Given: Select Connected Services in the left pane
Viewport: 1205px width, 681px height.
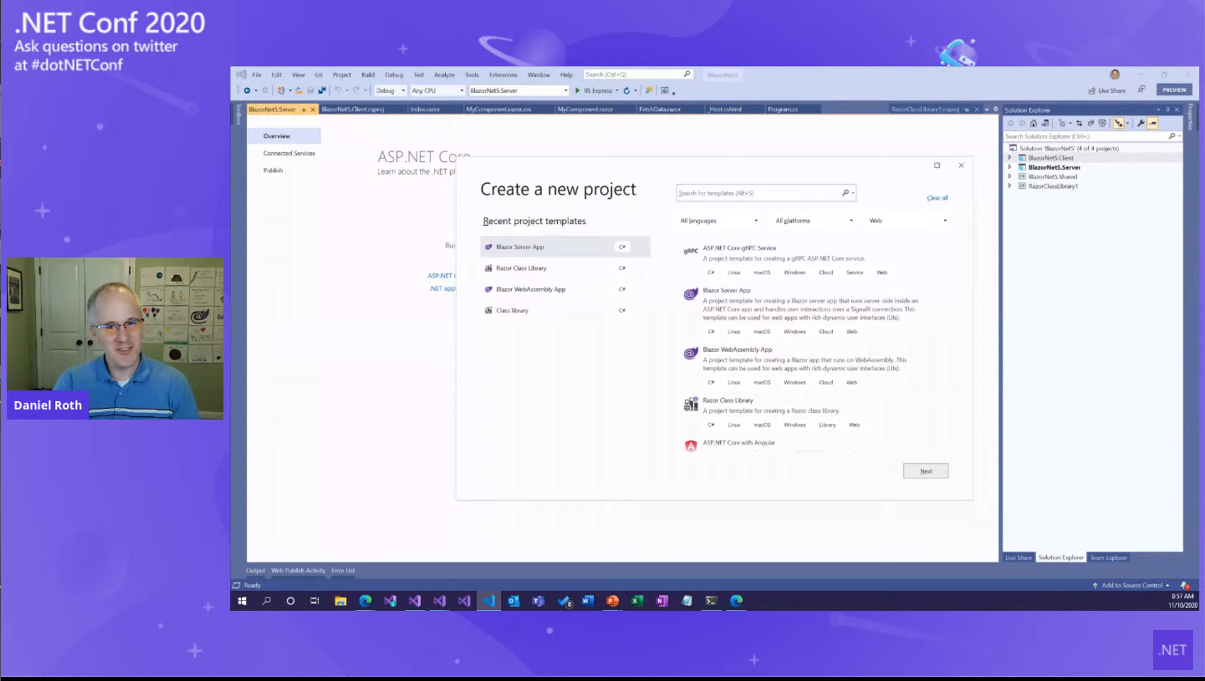Looking at the screenshot, I should click(x=289, y=153).
